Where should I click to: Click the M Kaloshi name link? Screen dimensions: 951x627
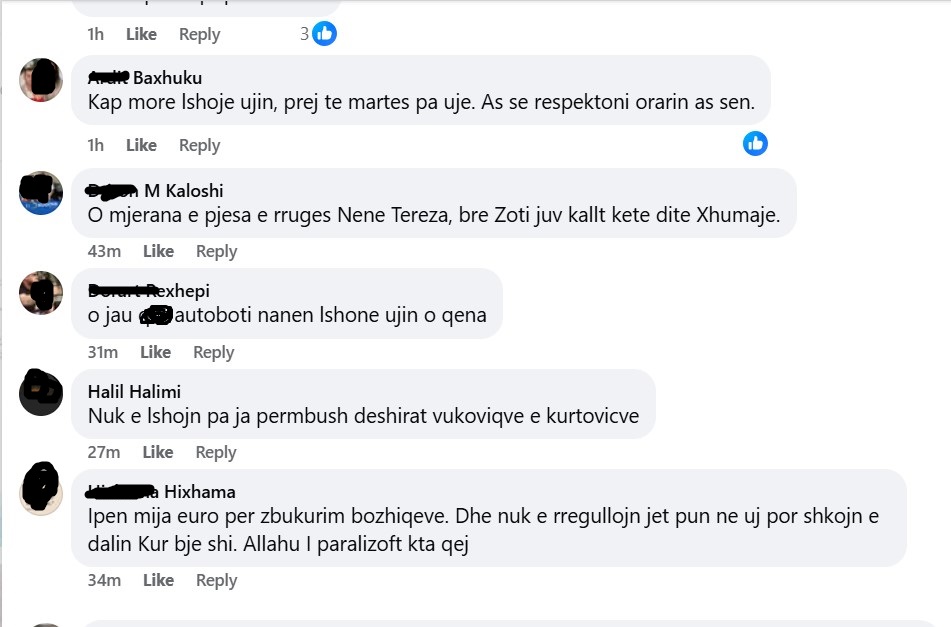tap(184, 190)
